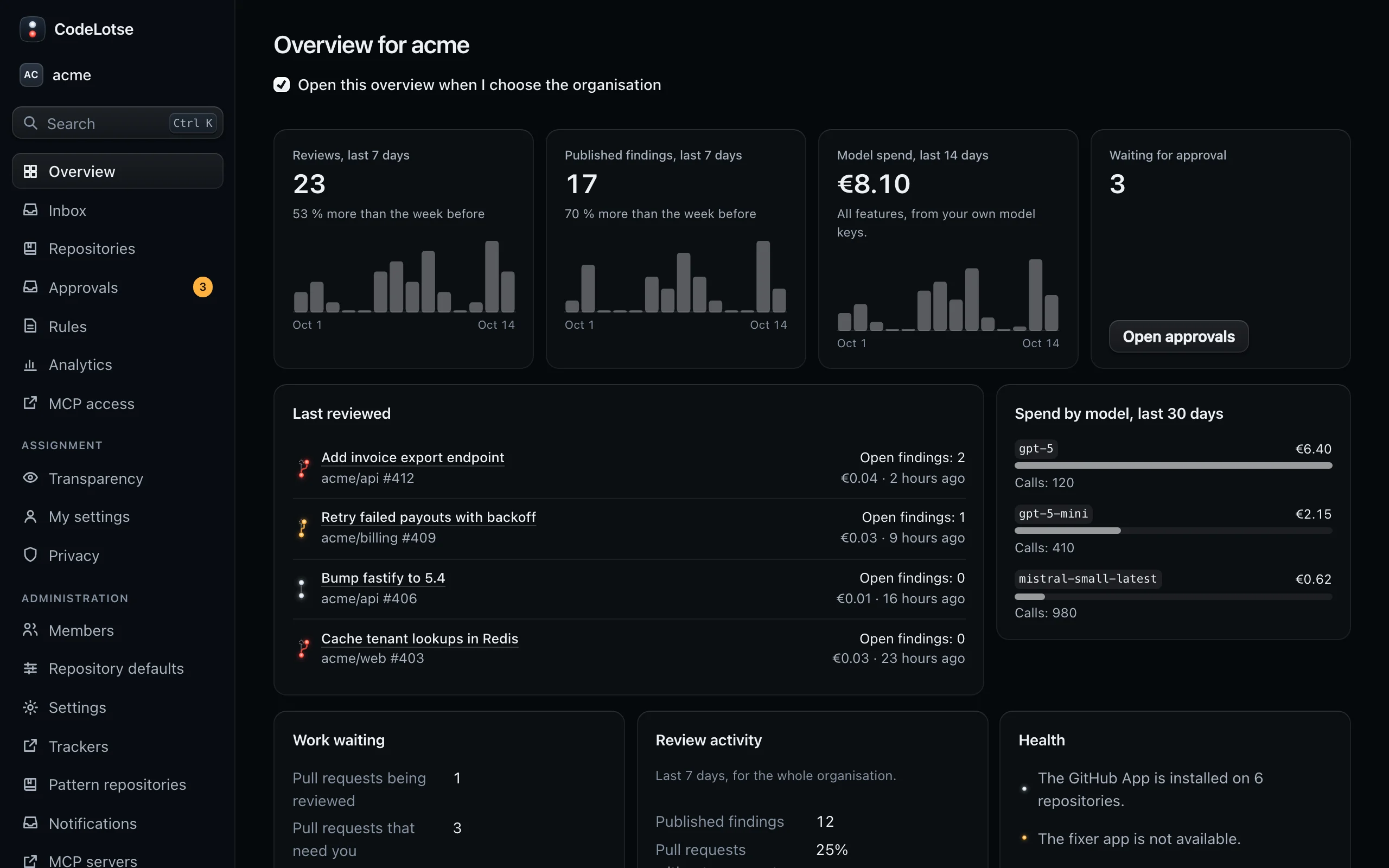Screen dimensions: 1389x868
Task: Click the MCP access external-link icon
Action: (30, 403)
